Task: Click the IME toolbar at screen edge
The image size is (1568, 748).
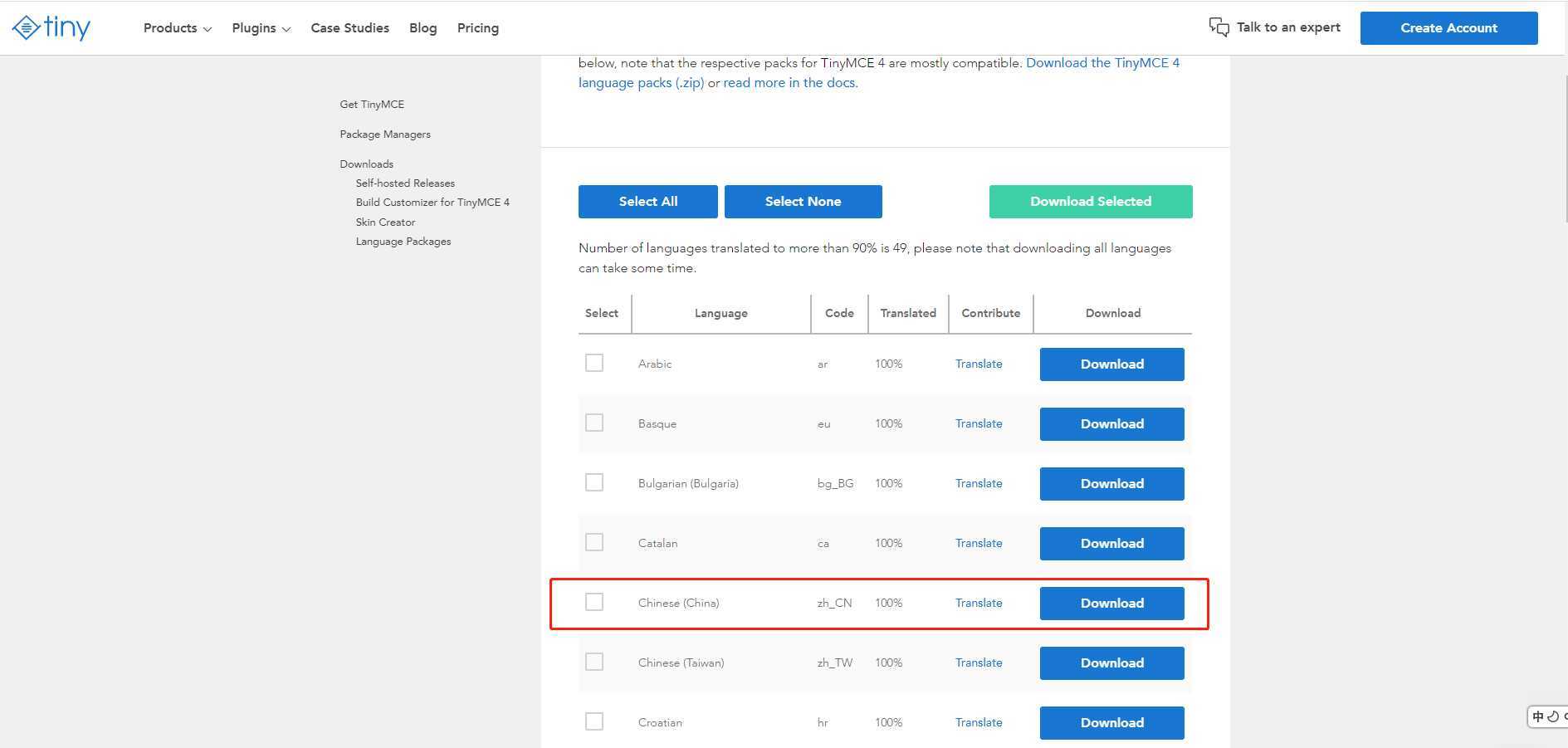Action: click(1548, 716)
